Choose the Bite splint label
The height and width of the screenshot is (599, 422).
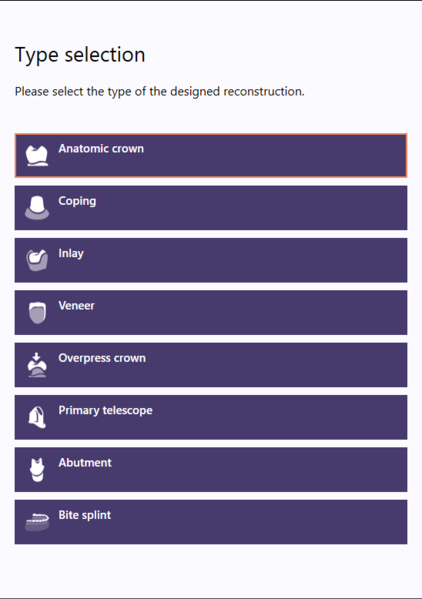point(85,515)
